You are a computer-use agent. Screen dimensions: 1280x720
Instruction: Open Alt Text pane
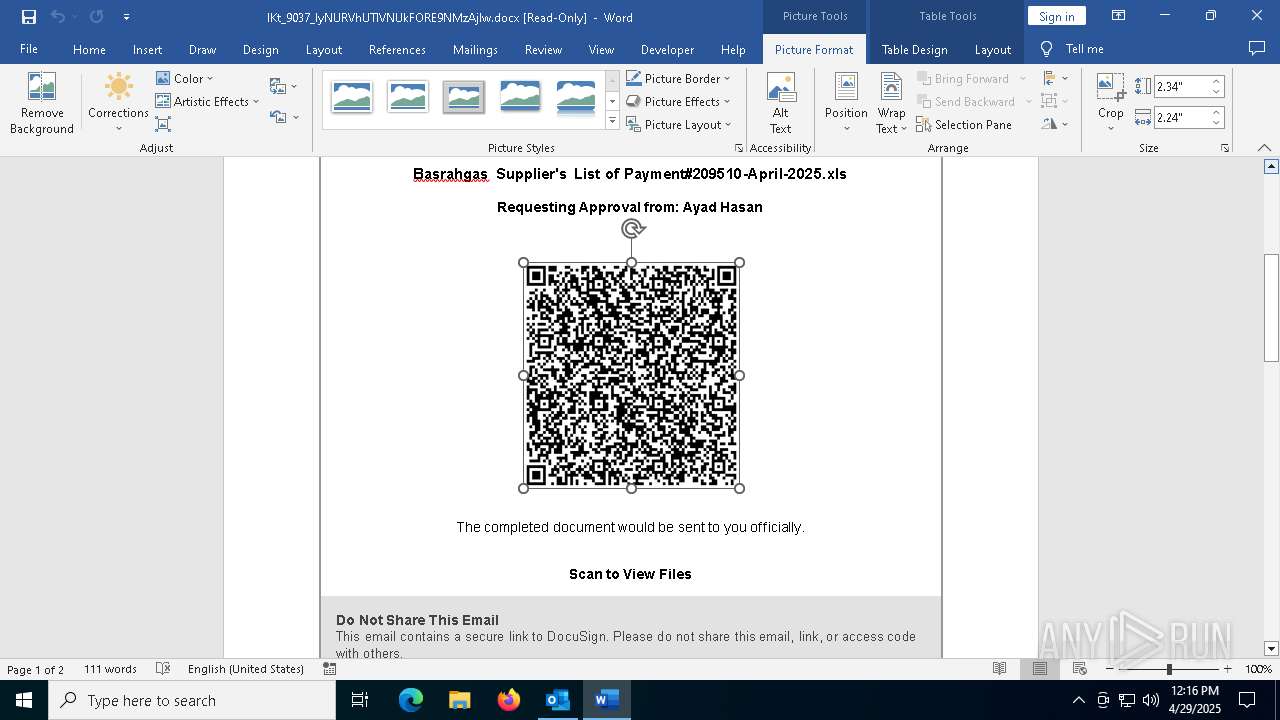[781, 103]
